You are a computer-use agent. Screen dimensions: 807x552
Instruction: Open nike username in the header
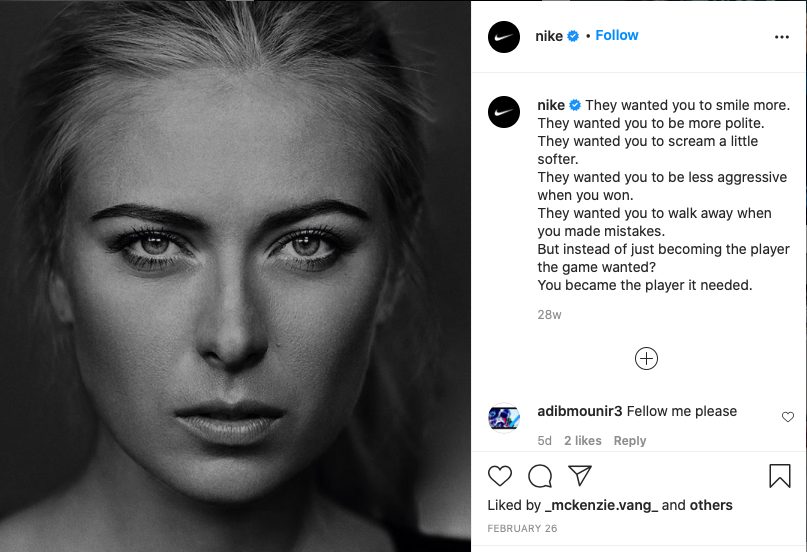point(549,36)
